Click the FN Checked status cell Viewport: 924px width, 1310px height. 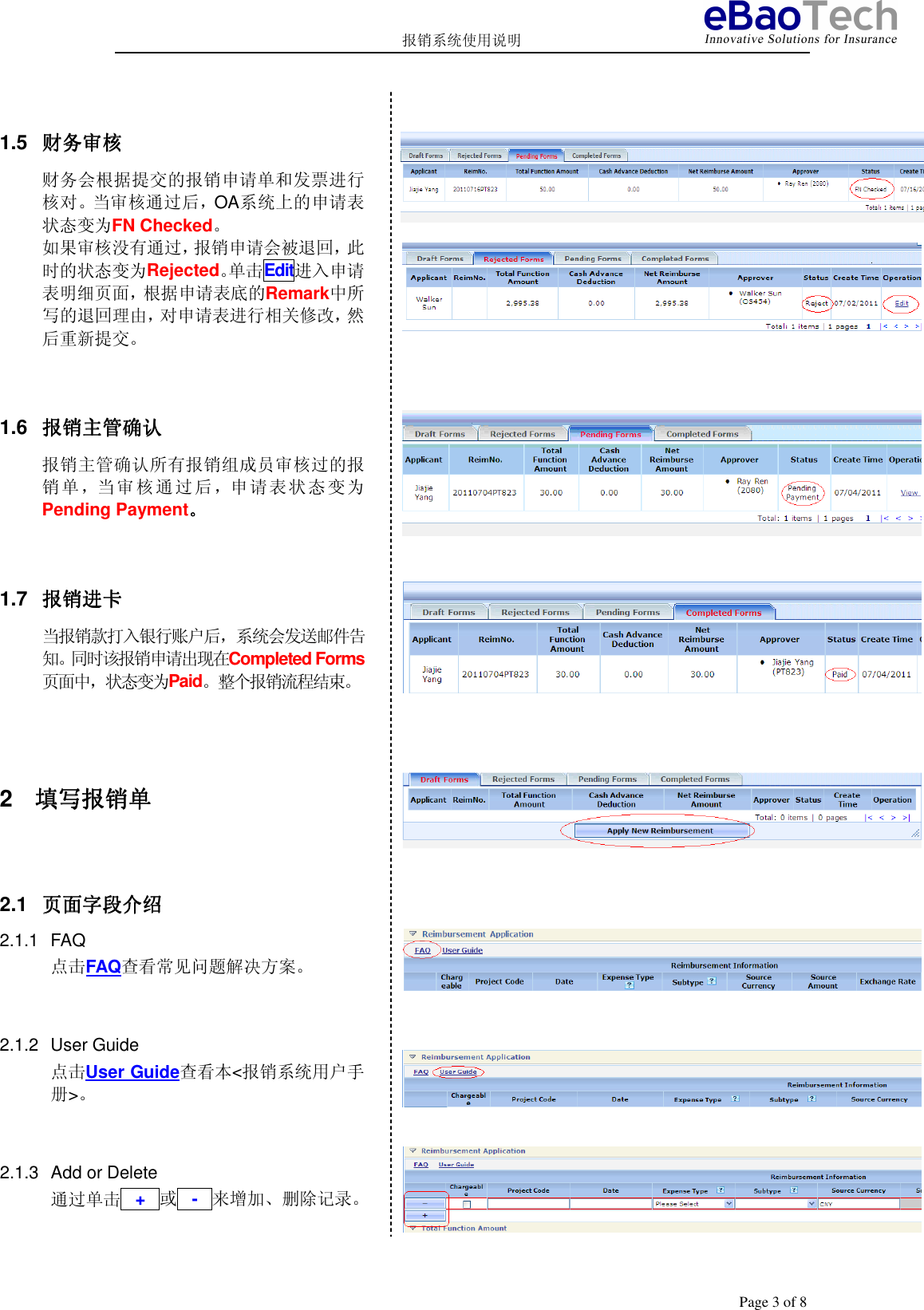point(871,189)
